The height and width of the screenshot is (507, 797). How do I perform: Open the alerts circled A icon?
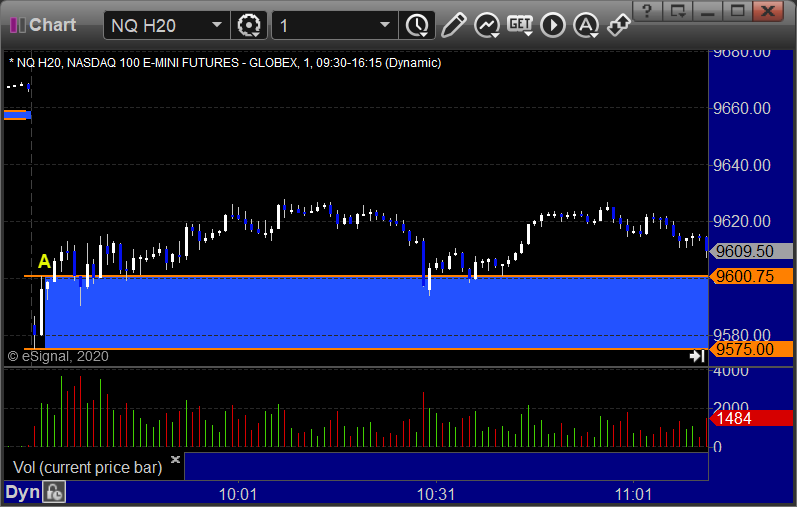click(x=586, y=25)
